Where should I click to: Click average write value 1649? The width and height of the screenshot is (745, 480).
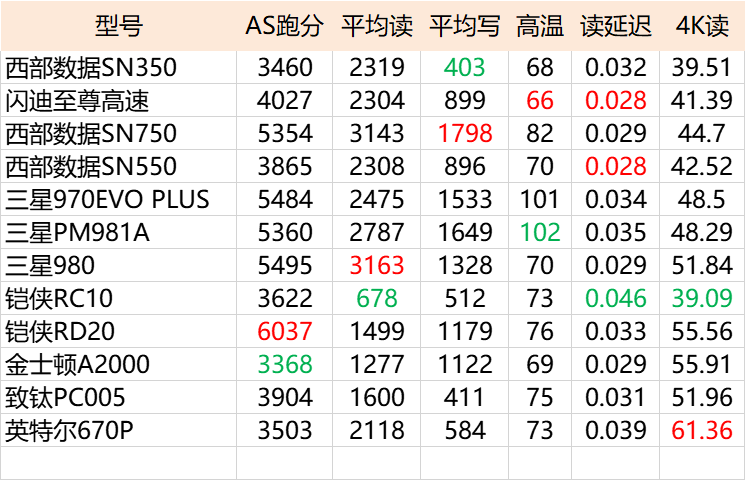465,232
